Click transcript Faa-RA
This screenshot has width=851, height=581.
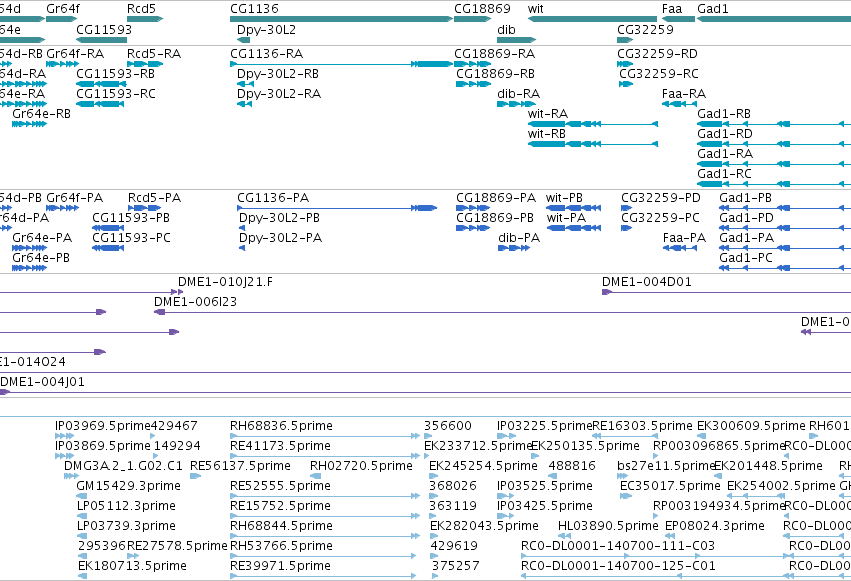[679, 104]
